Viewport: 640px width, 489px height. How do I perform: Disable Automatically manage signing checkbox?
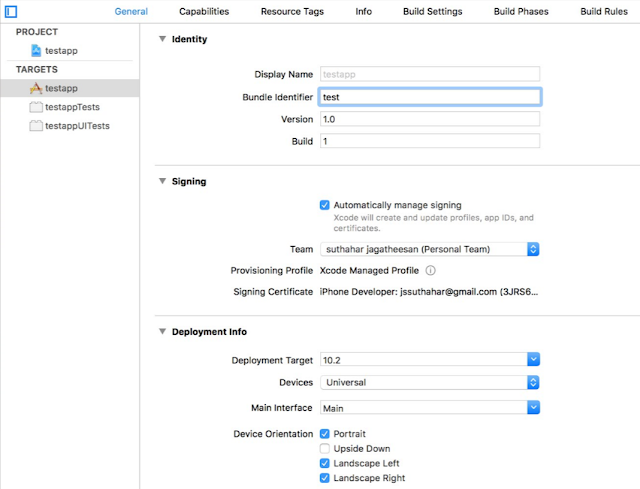click(324, 205)
